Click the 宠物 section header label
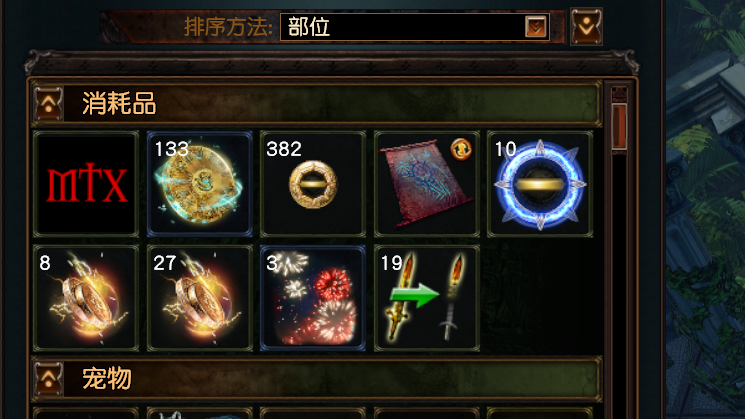This screenshot has width=745, height=419. (107, 379)
